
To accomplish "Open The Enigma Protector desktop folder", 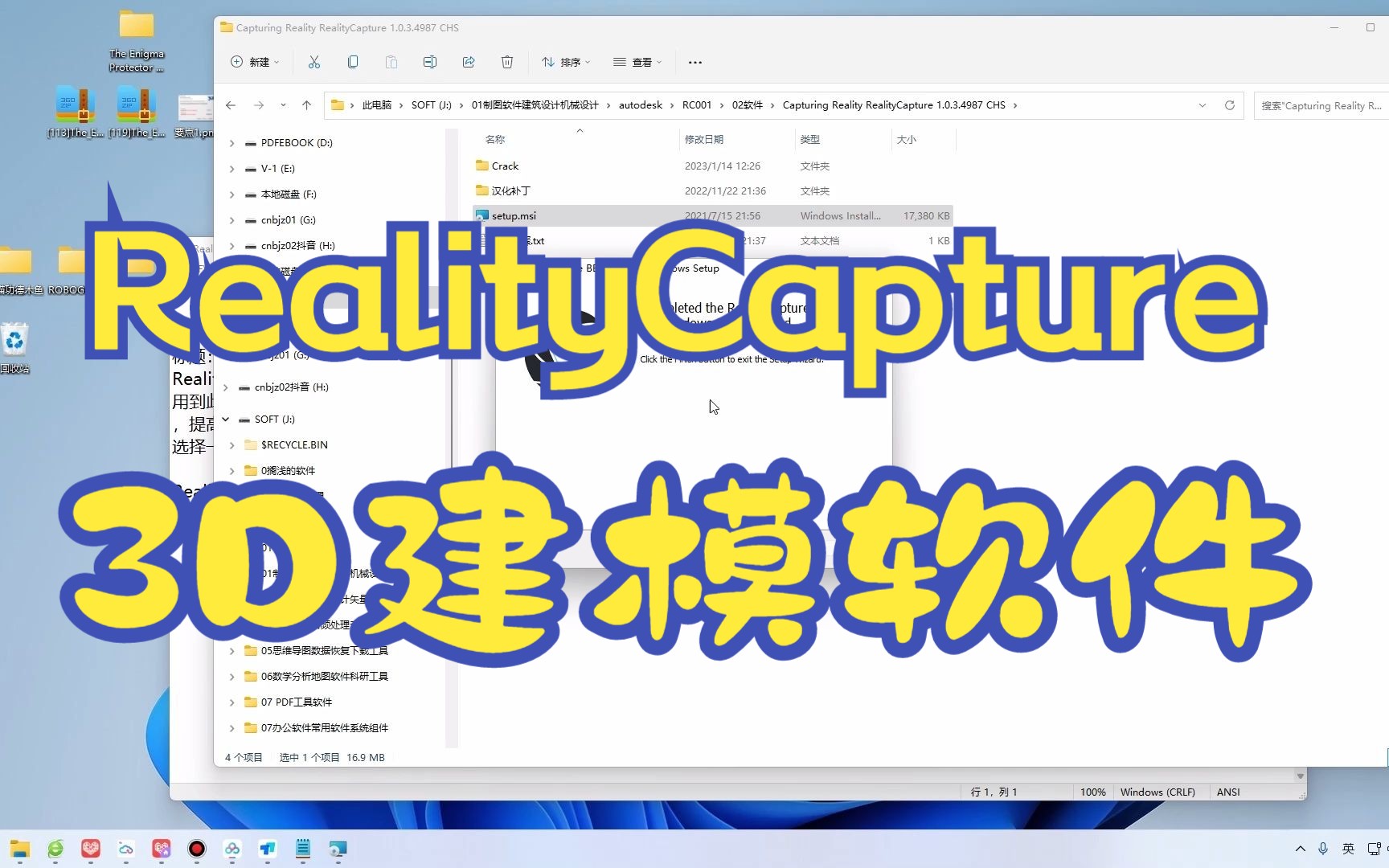I will click(x=137, y=40).
